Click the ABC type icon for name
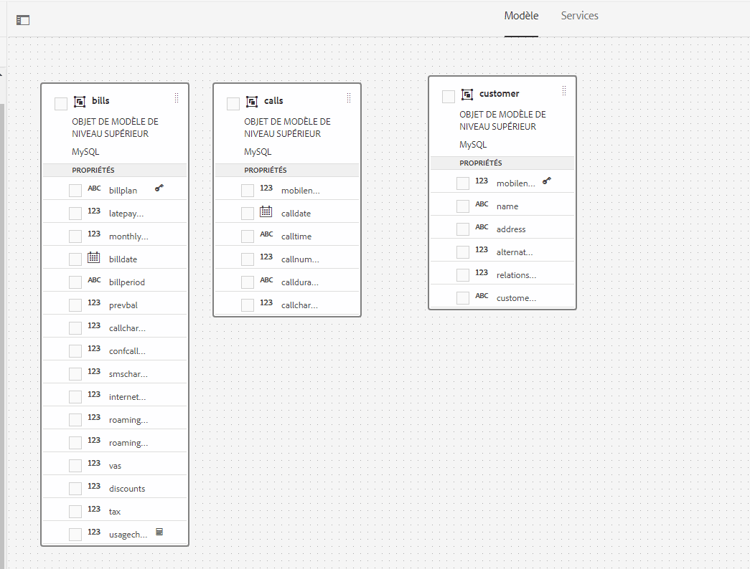This screenshot has width=750, height=569. click(482, 204)
